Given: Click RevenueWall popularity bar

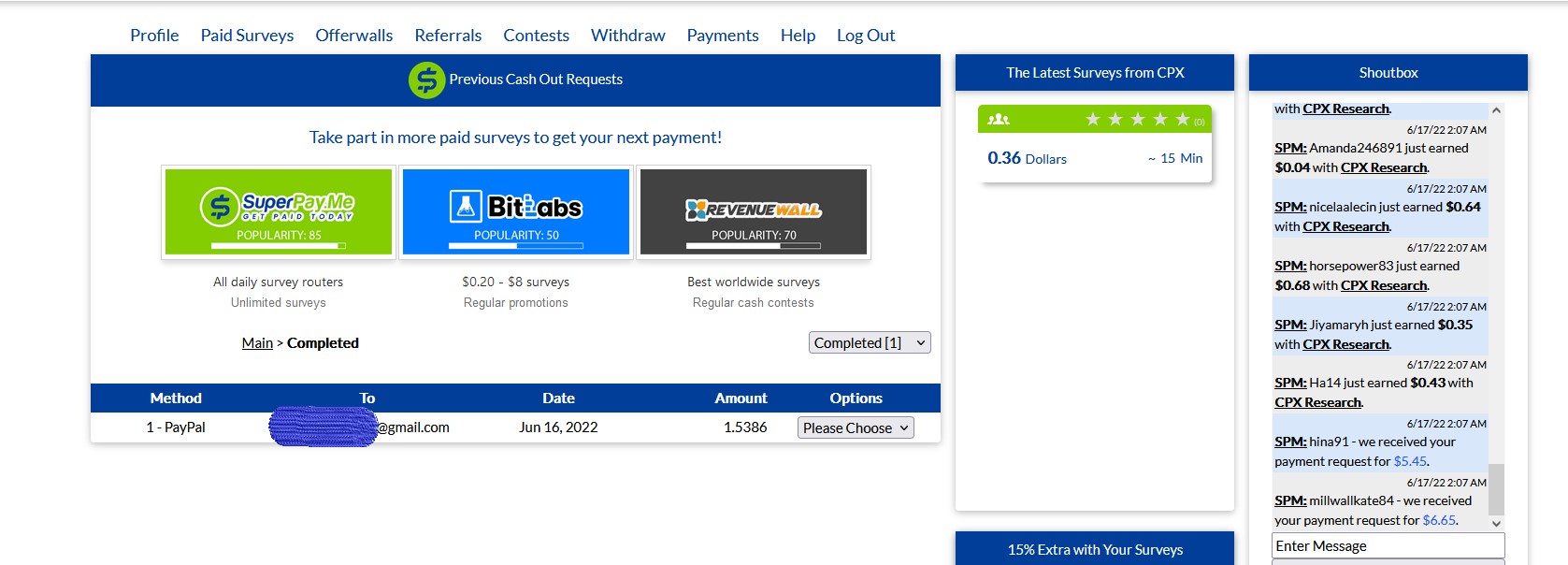Looking at the screenshot, I should click(754, 246).
